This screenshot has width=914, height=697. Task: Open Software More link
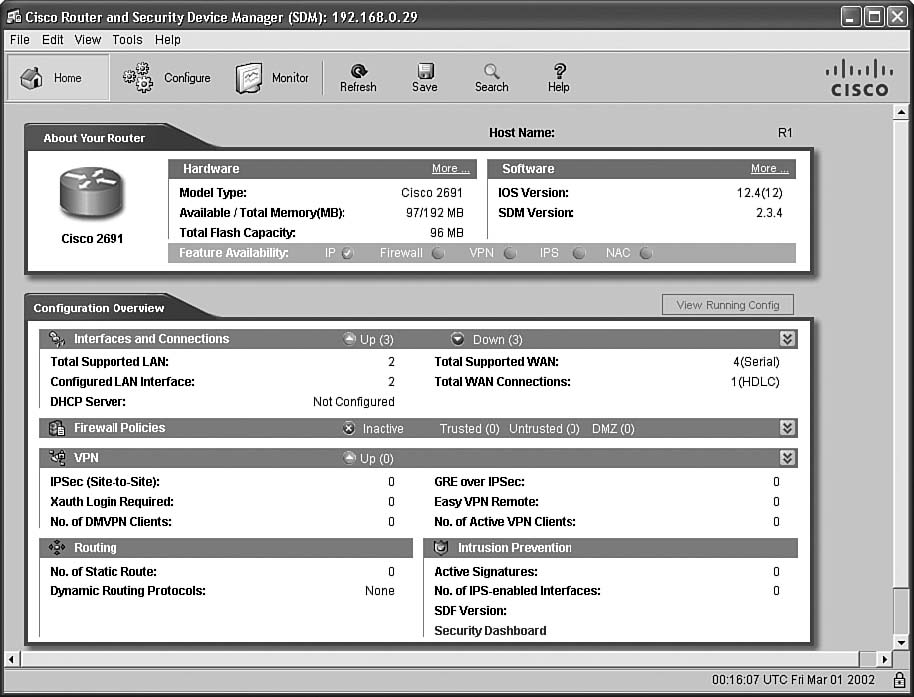tap(769, 168)
